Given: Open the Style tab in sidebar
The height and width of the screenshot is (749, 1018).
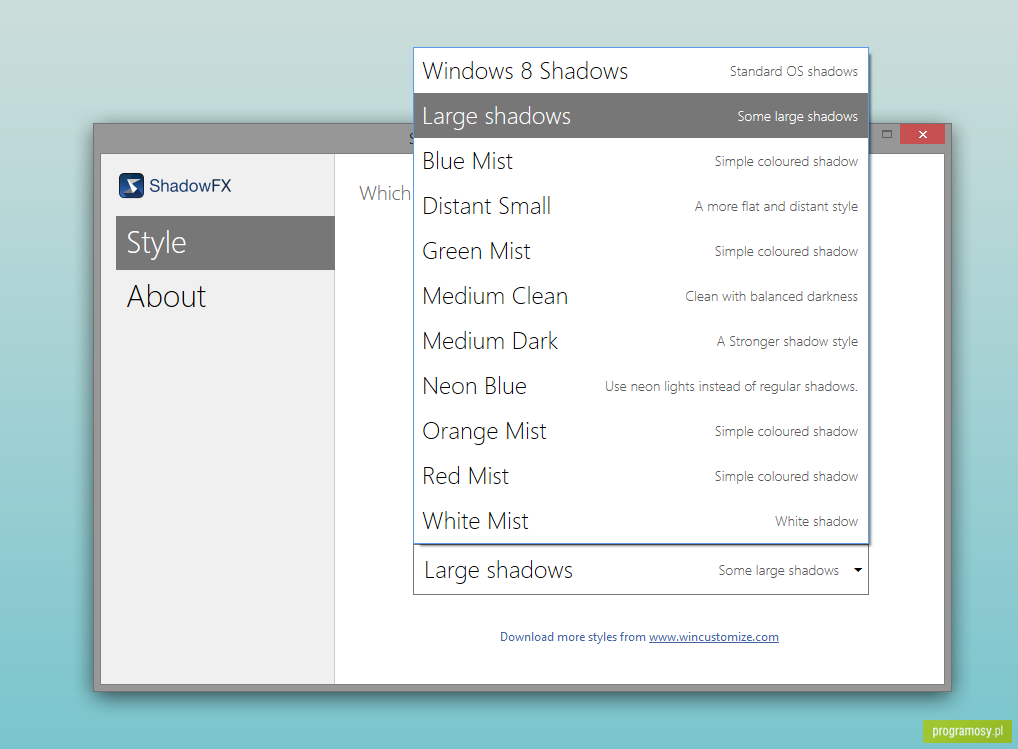Looking at the screenshot, I should pyautogui.click(x=225, y=243).
